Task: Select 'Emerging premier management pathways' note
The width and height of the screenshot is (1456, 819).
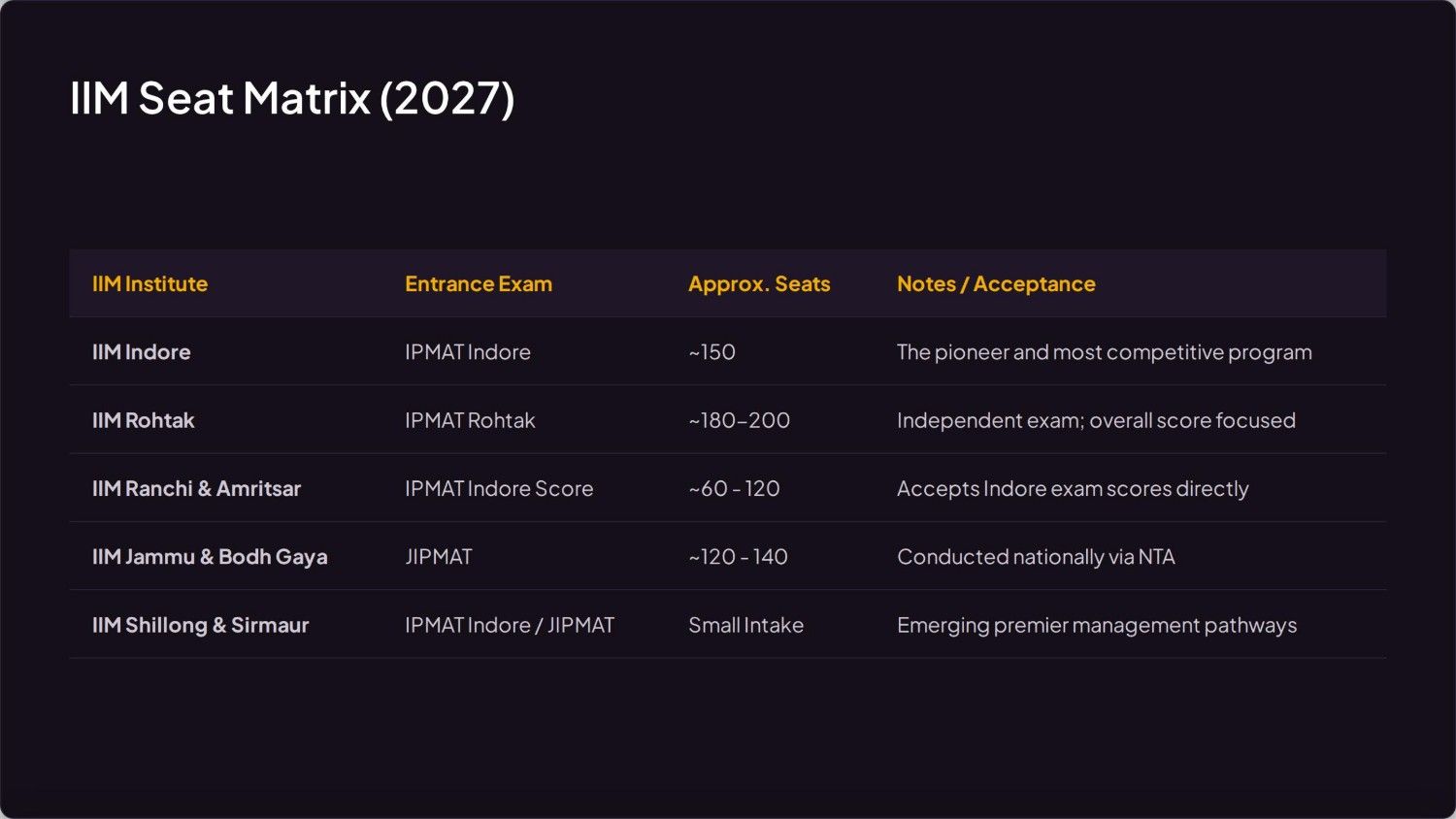Action: (x=1097, y=625)
